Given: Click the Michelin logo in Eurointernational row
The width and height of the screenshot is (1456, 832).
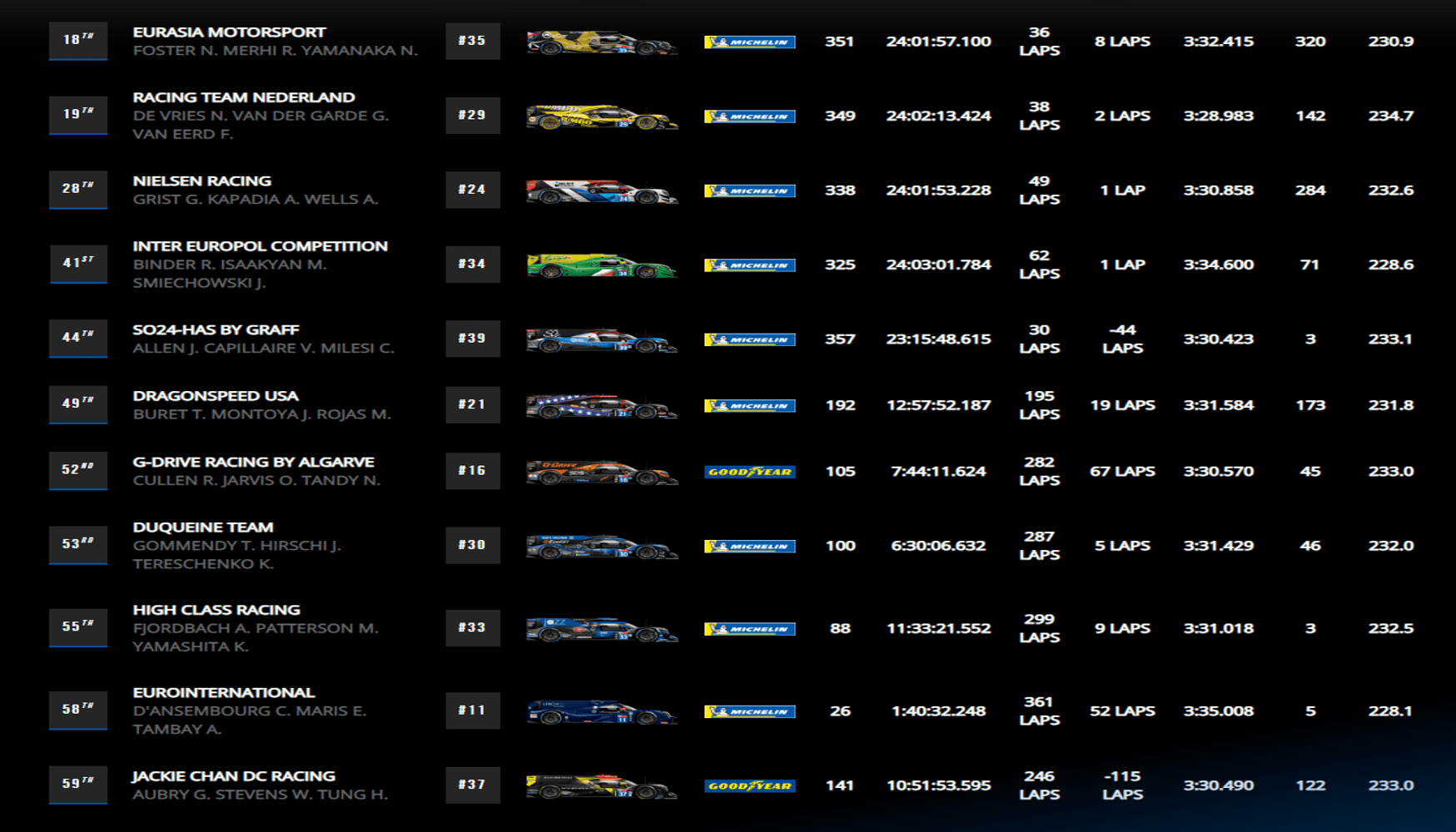Looking at the screenshot, I should coord(750,711).
